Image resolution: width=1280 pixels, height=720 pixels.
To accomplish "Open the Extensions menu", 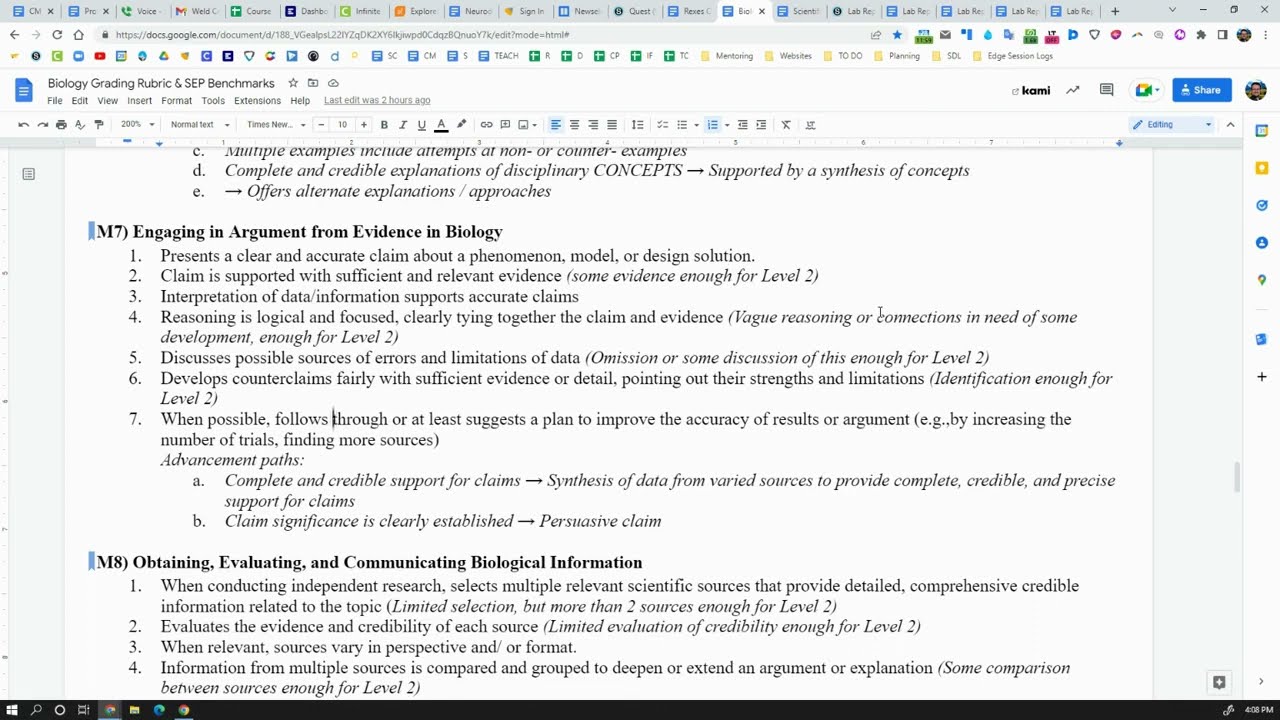I will click(257, 101).
